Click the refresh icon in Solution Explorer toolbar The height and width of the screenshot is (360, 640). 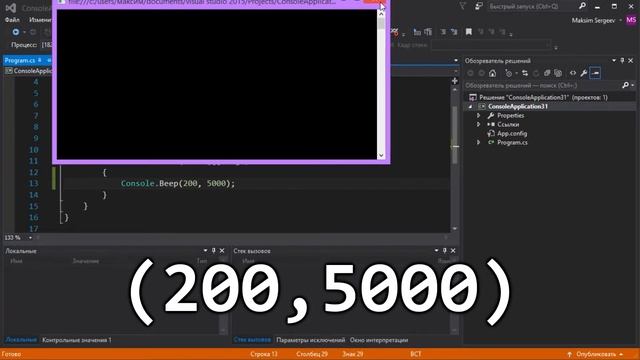point(536,73)
